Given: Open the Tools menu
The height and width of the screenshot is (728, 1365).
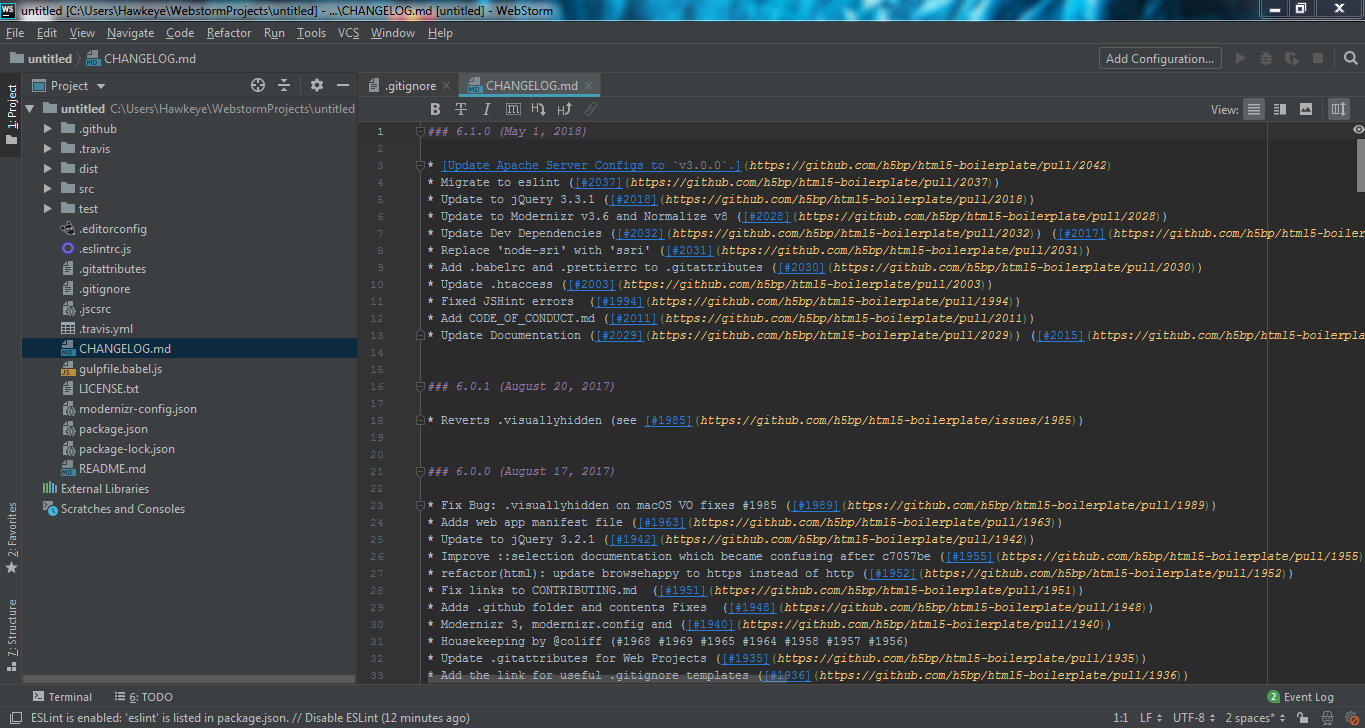Looking at the screenshot, I should tap(311, 33).
